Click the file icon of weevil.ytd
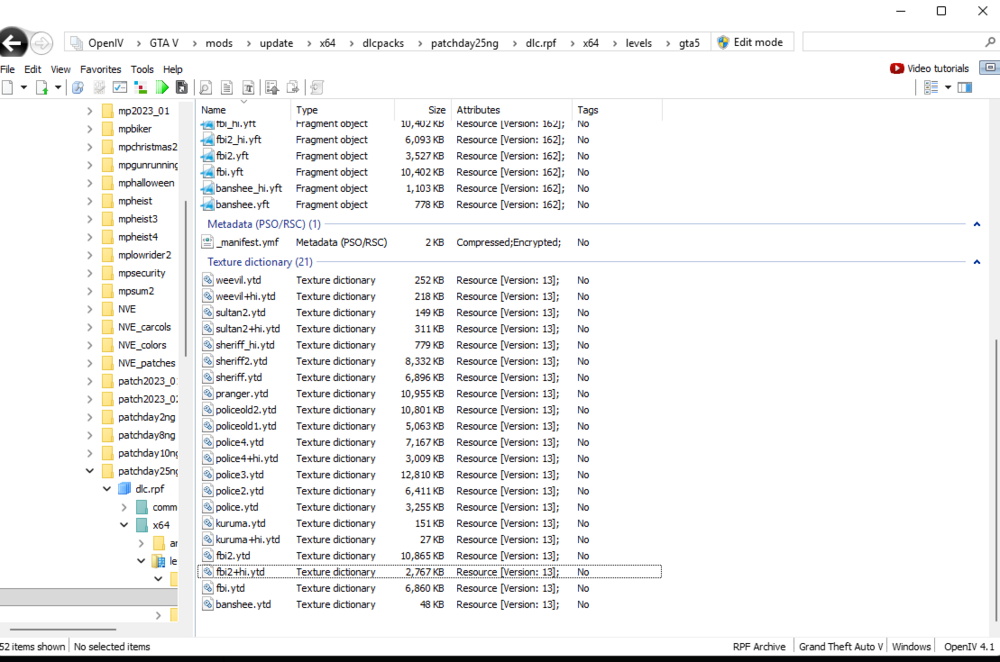This screenshot has width=1000, height=662. [208, 279]
